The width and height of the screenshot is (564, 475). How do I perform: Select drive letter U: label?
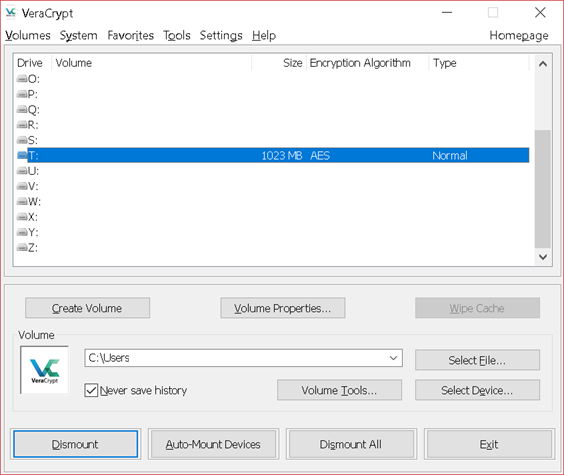(33, 171)
